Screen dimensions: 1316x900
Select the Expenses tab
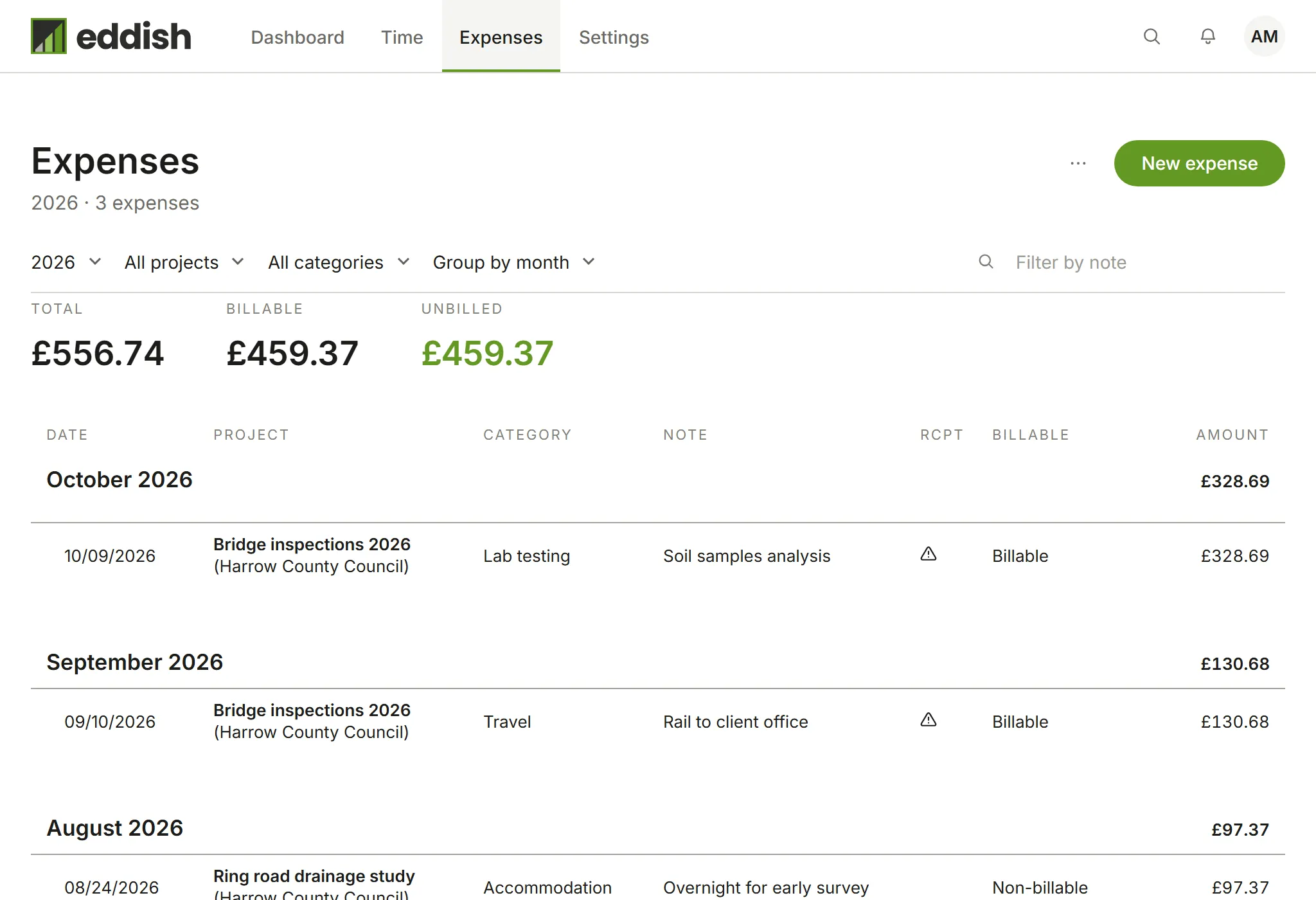pos(501,37)
